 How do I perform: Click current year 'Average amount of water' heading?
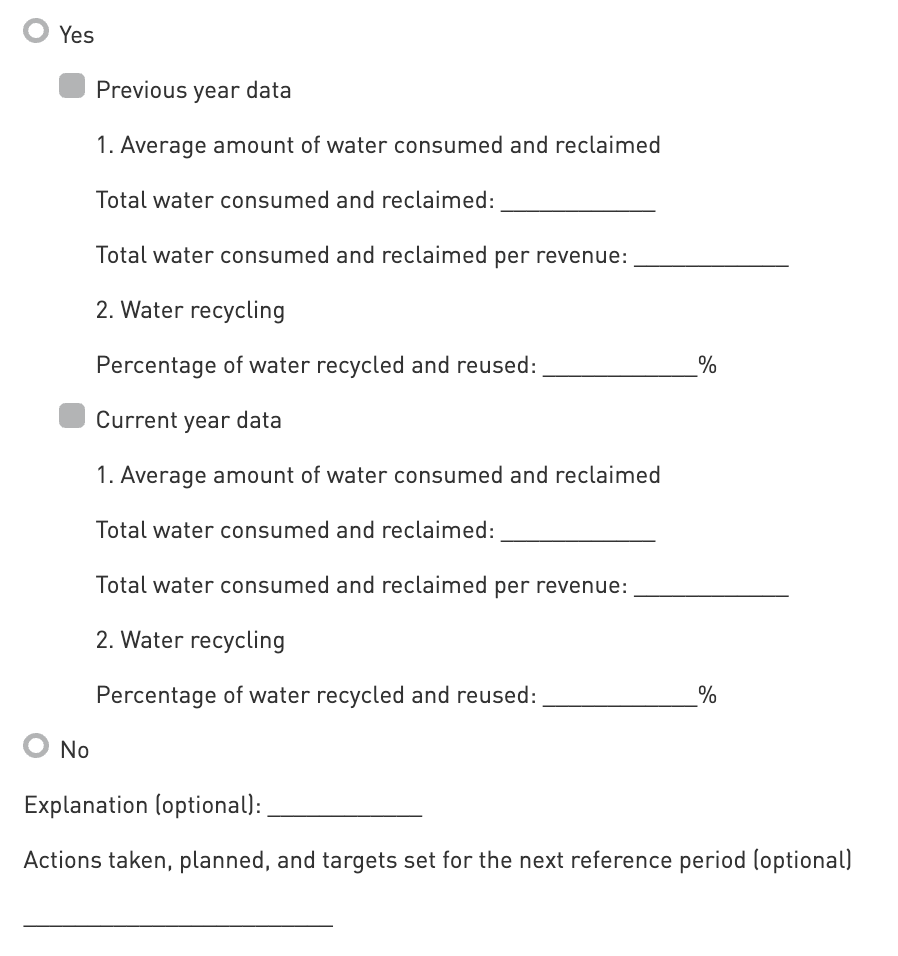[x=378, y=475]
